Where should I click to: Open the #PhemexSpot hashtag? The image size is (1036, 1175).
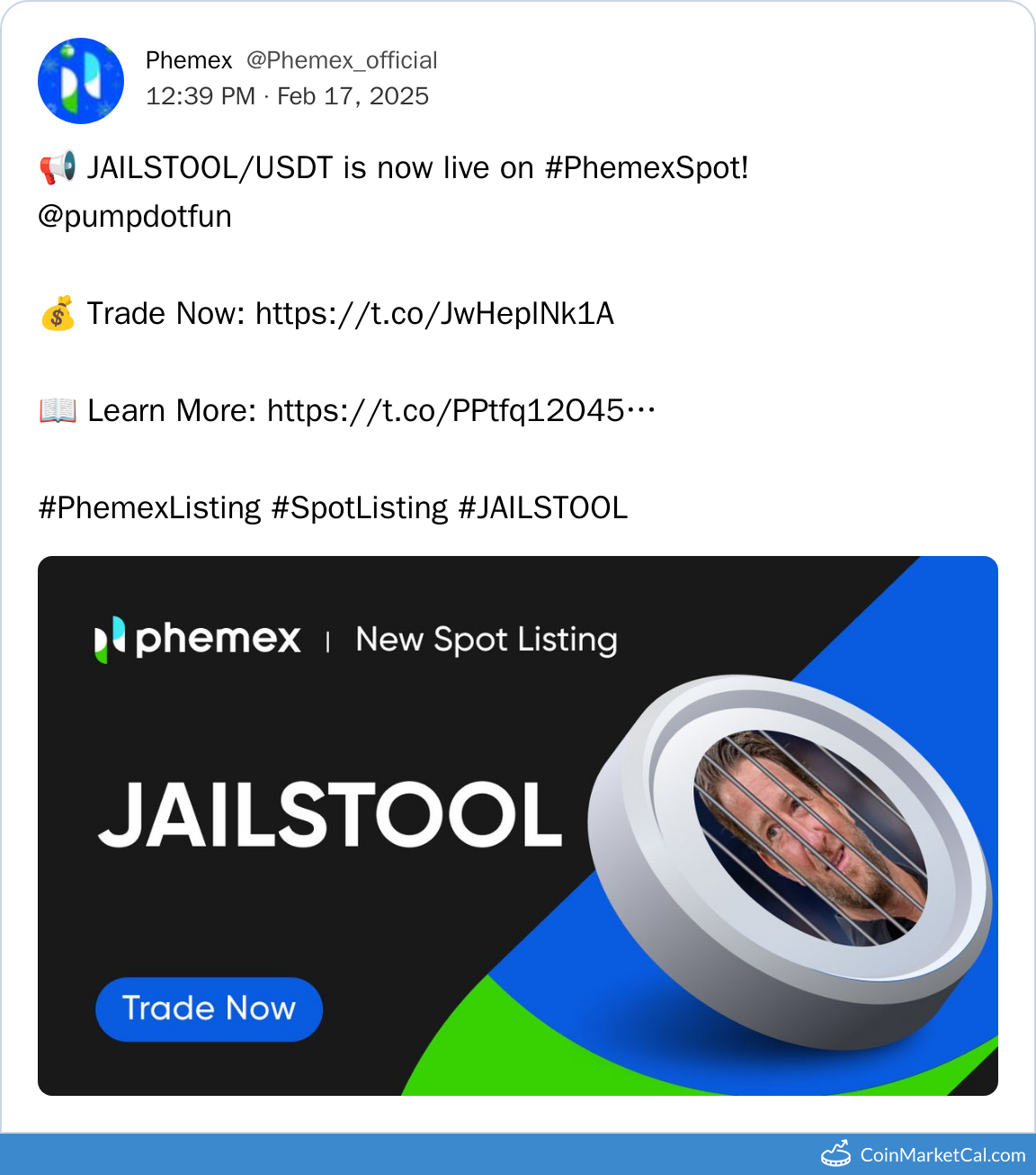[647, 168]
